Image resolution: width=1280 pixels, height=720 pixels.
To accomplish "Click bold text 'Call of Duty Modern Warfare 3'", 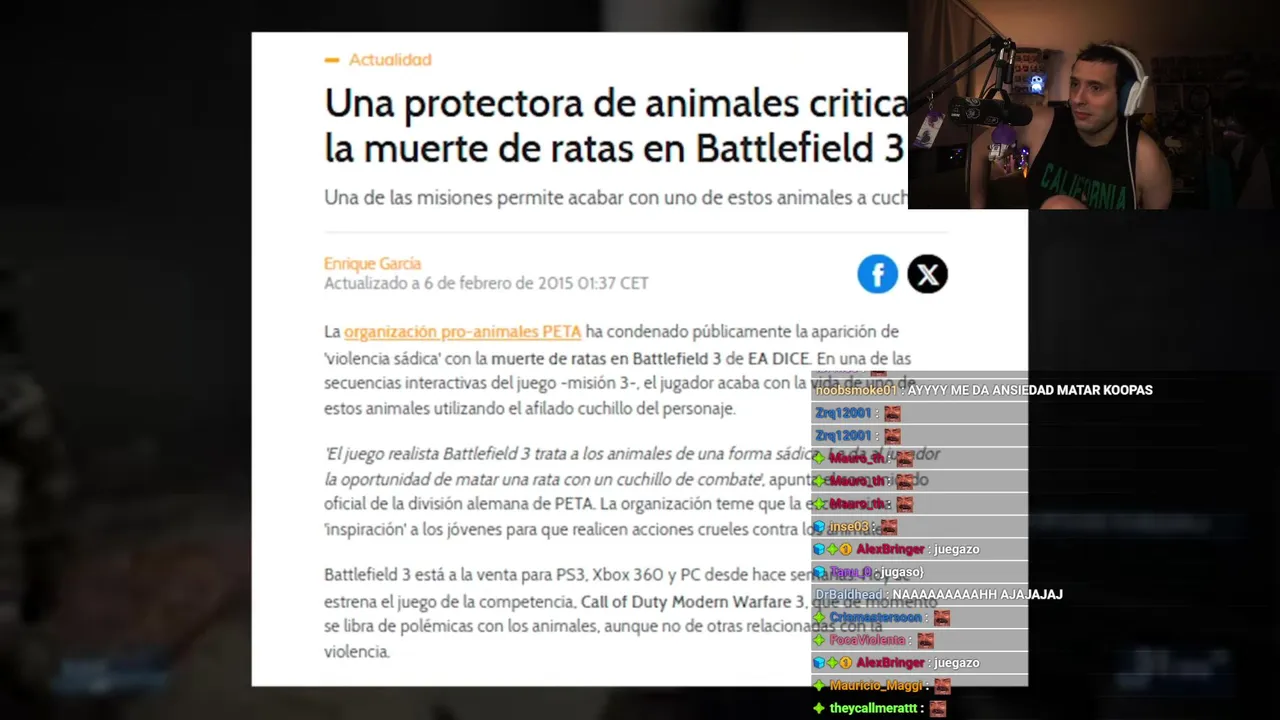I will coord(692,602).
